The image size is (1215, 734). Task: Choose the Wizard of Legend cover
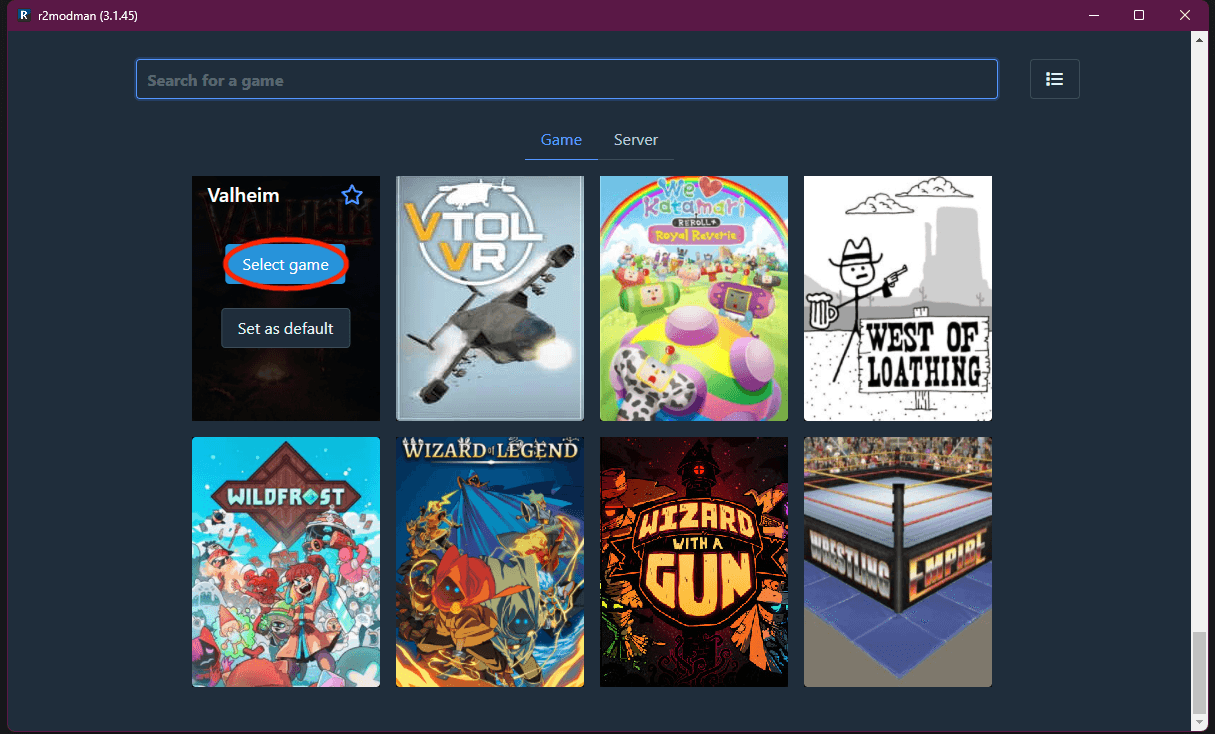pyautogui.click(x=490, y=562)
